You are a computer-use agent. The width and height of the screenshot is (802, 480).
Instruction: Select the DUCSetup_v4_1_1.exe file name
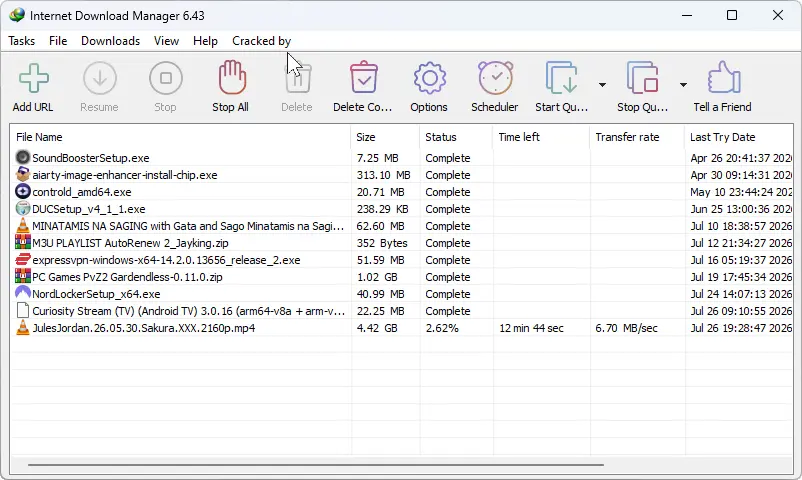tap(88, 209)
